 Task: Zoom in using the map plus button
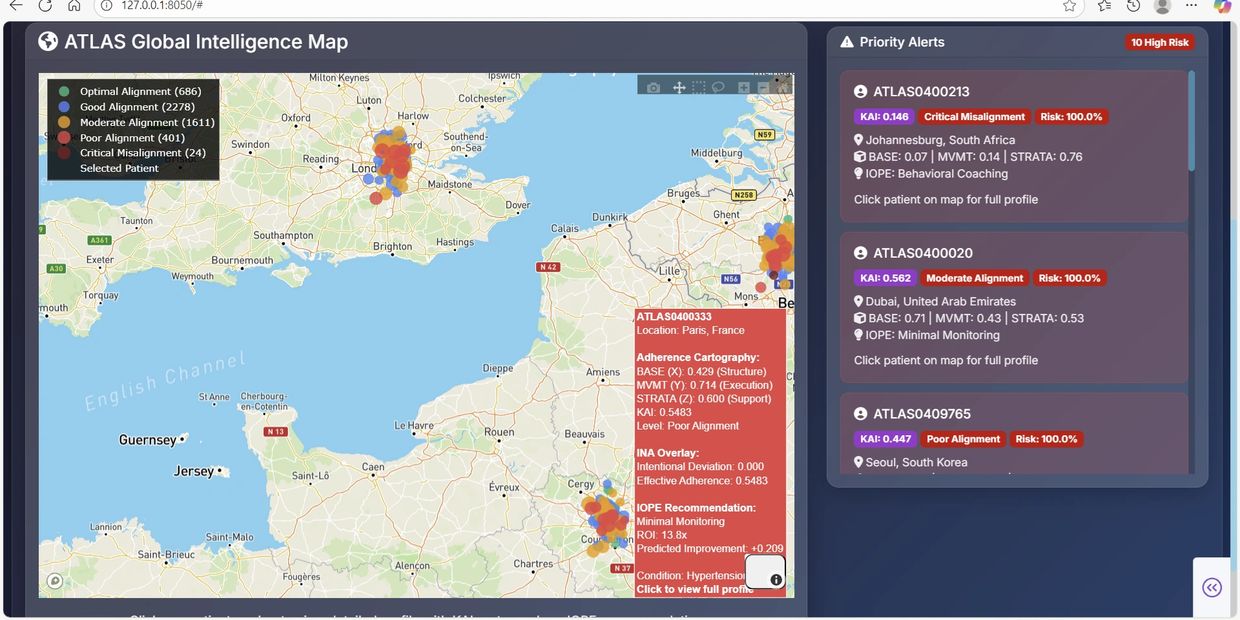pos(744,88)
